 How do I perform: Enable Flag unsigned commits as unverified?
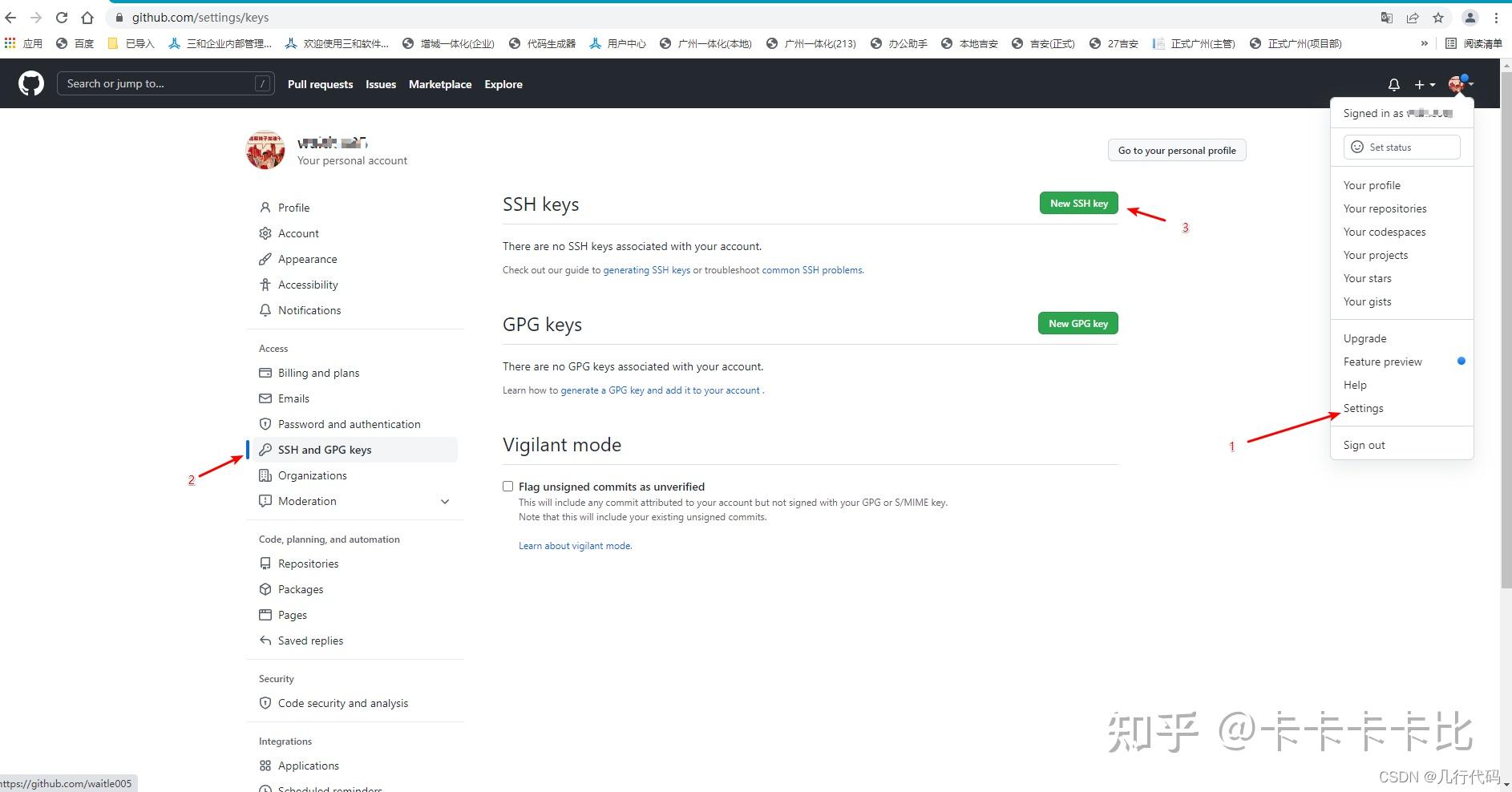click(x=507, y=486)
